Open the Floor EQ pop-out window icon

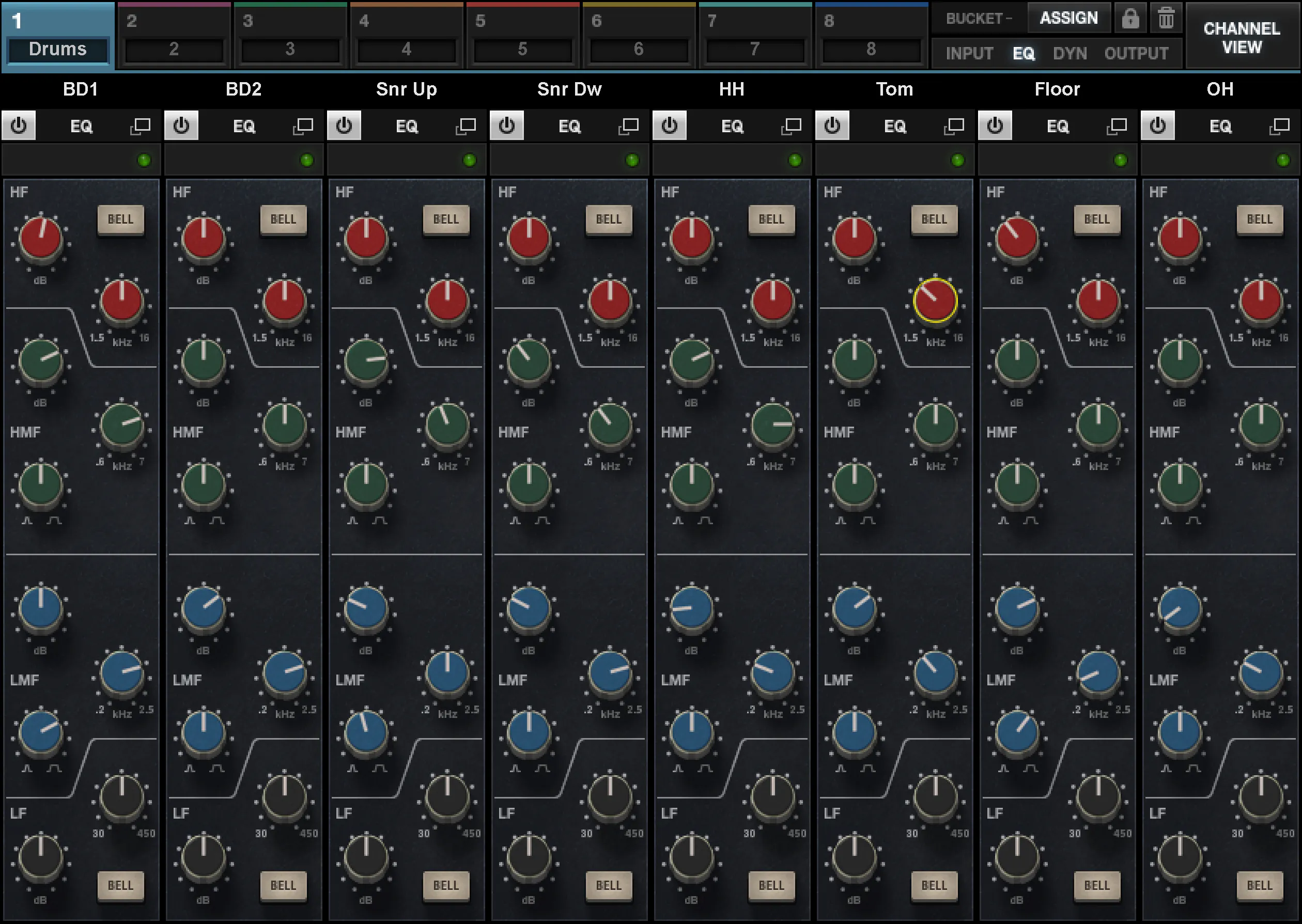pyautogui.click(x=1117, y=126)
